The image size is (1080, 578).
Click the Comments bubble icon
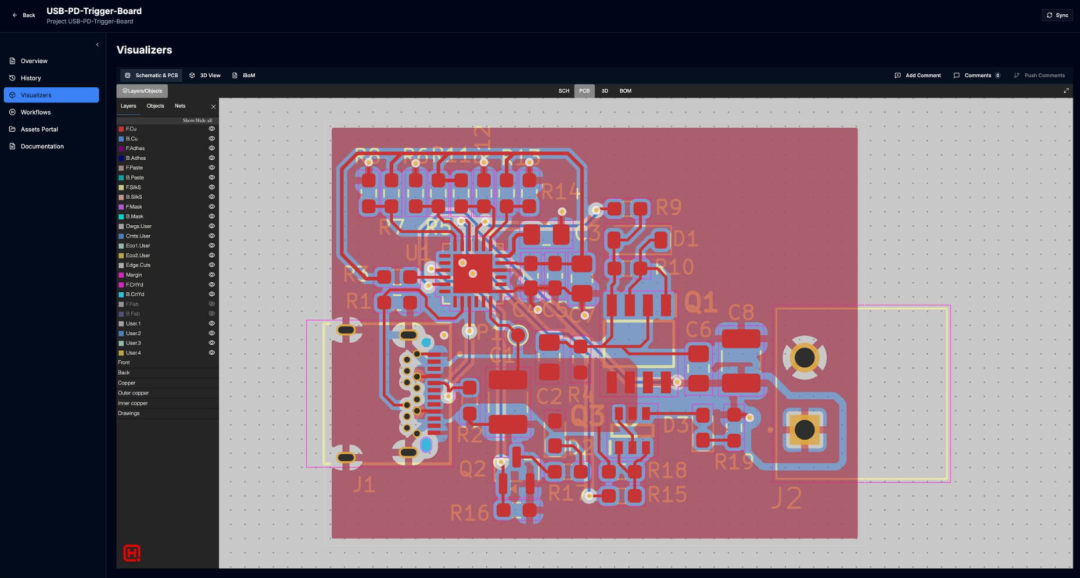957,75
